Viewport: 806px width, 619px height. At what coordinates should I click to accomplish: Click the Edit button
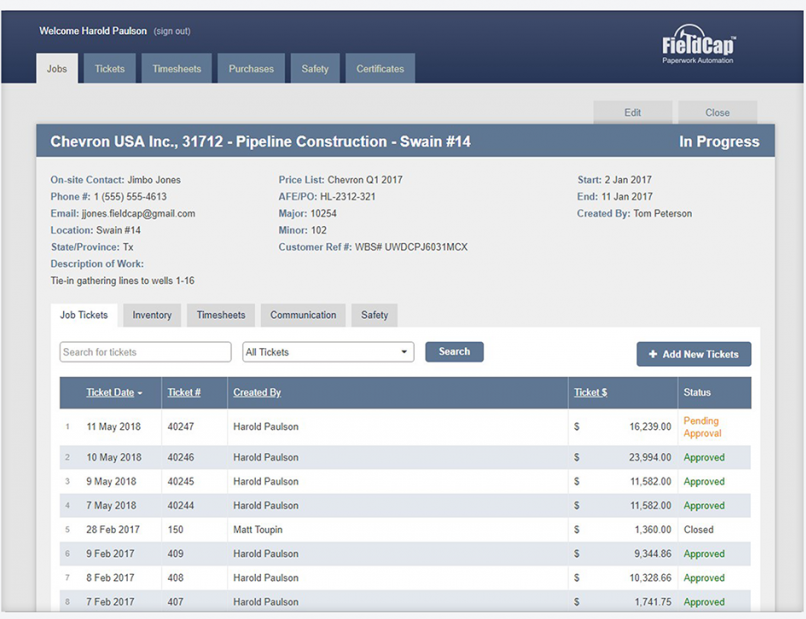tap(632, 112)
